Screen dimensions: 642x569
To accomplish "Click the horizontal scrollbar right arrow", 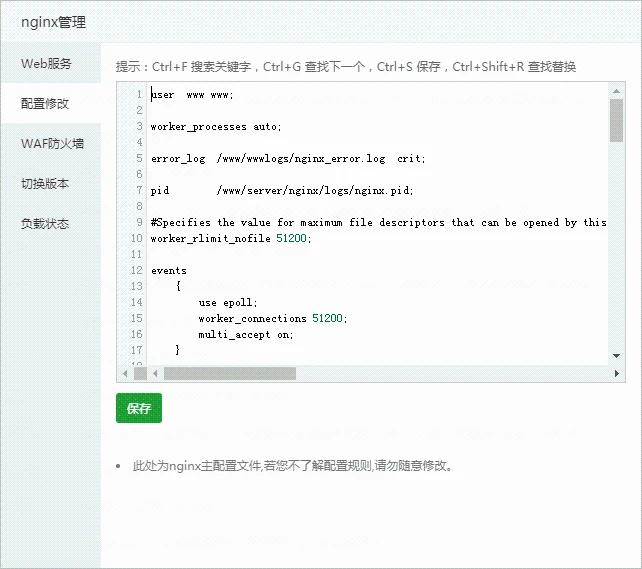I will pos(617,373).
